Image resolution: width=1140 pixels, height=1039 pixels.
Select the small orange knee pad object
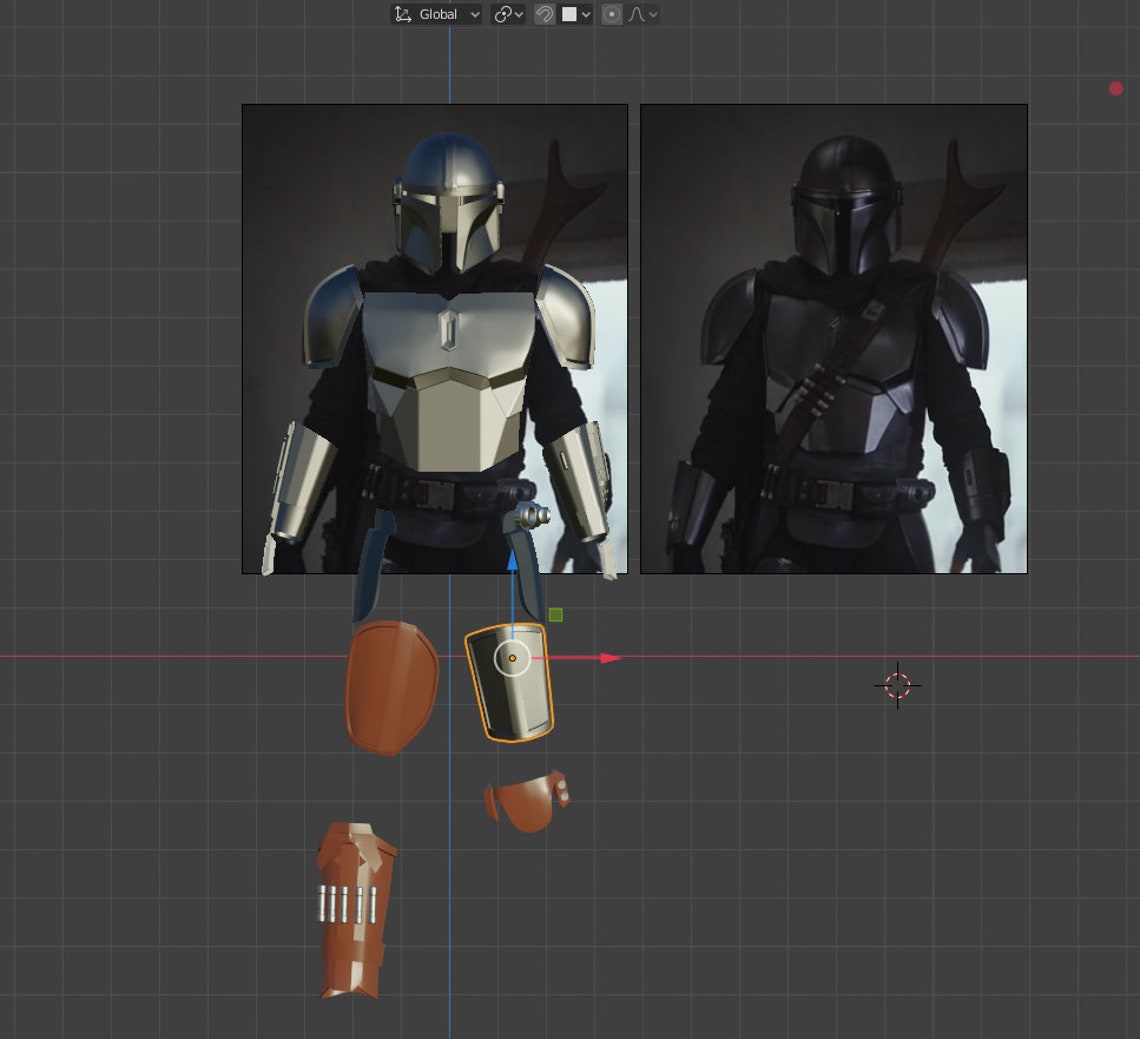click(527, 802)
